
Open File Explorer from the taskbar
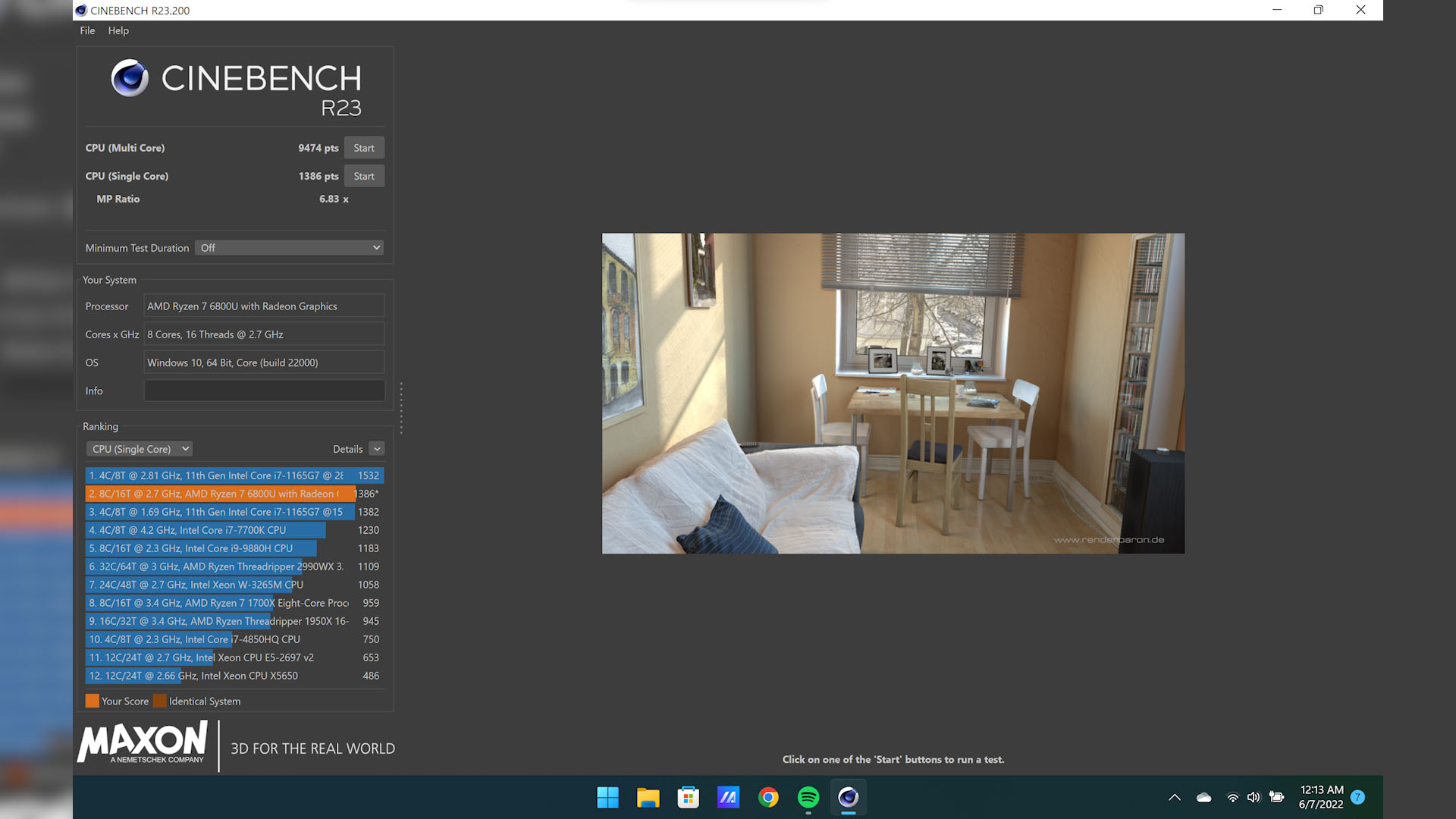tap(648, 797)
